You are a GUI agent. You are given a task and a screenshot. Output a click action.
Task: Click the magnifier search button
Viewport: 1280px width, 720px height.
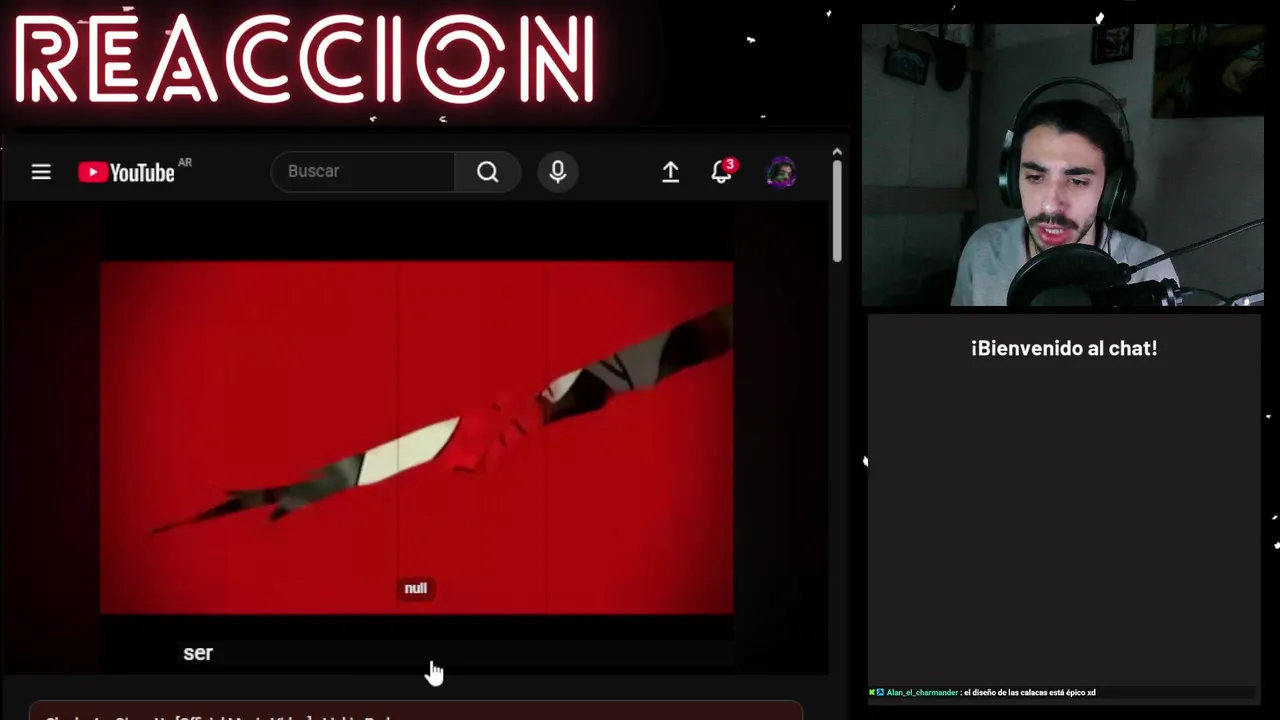(x=487, y=172)
